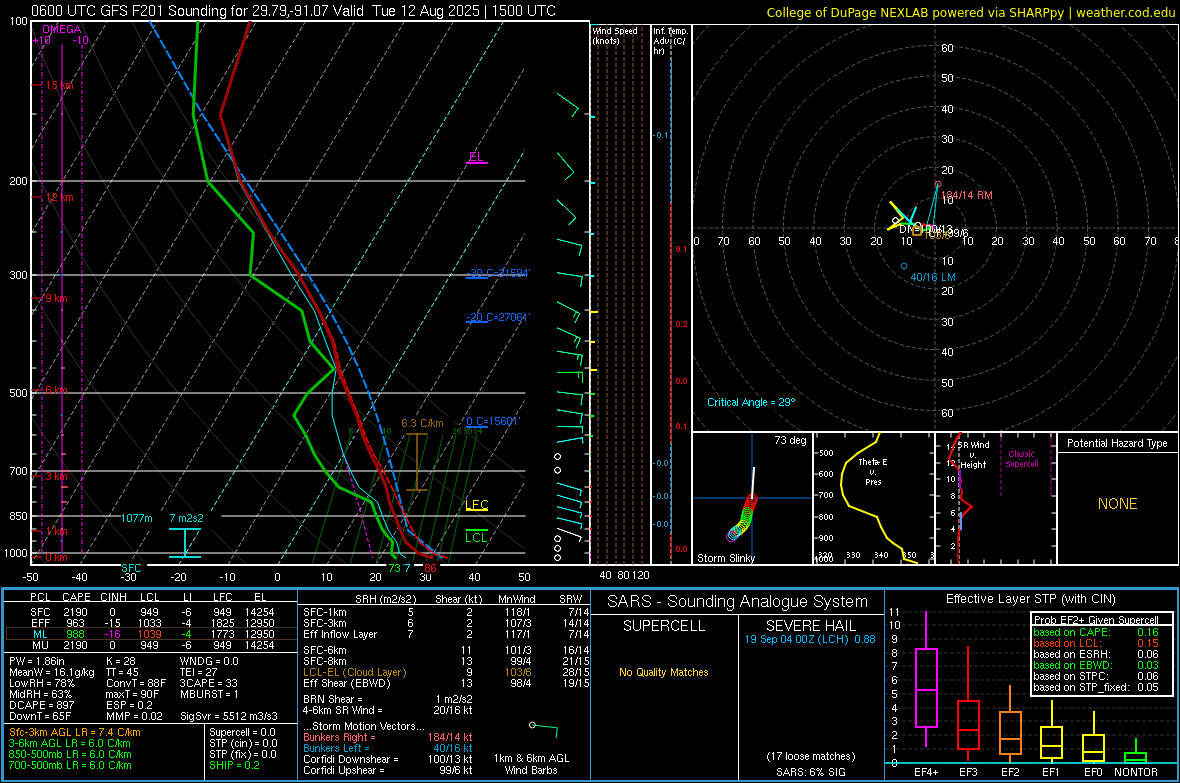Viewport: 1180px width, 783px height.
Task: Click the Potential Hazard Type header
Action: [1118, 443]
